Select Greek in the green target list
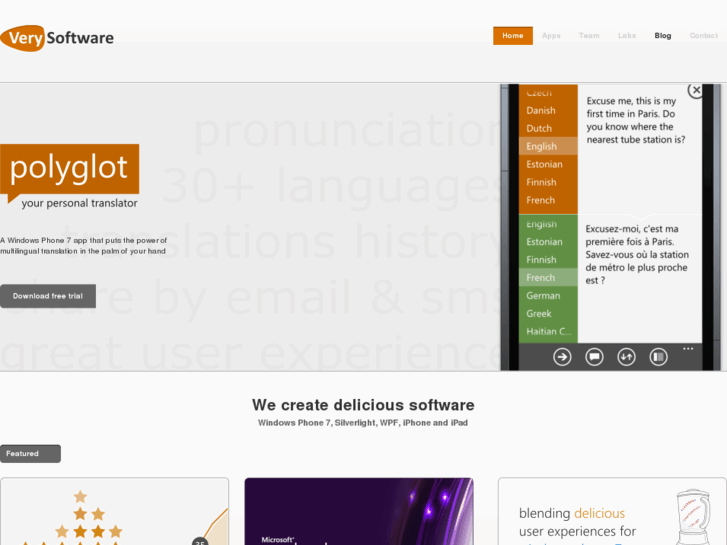This screenshot has width=727, height=545. coord(548,314)
